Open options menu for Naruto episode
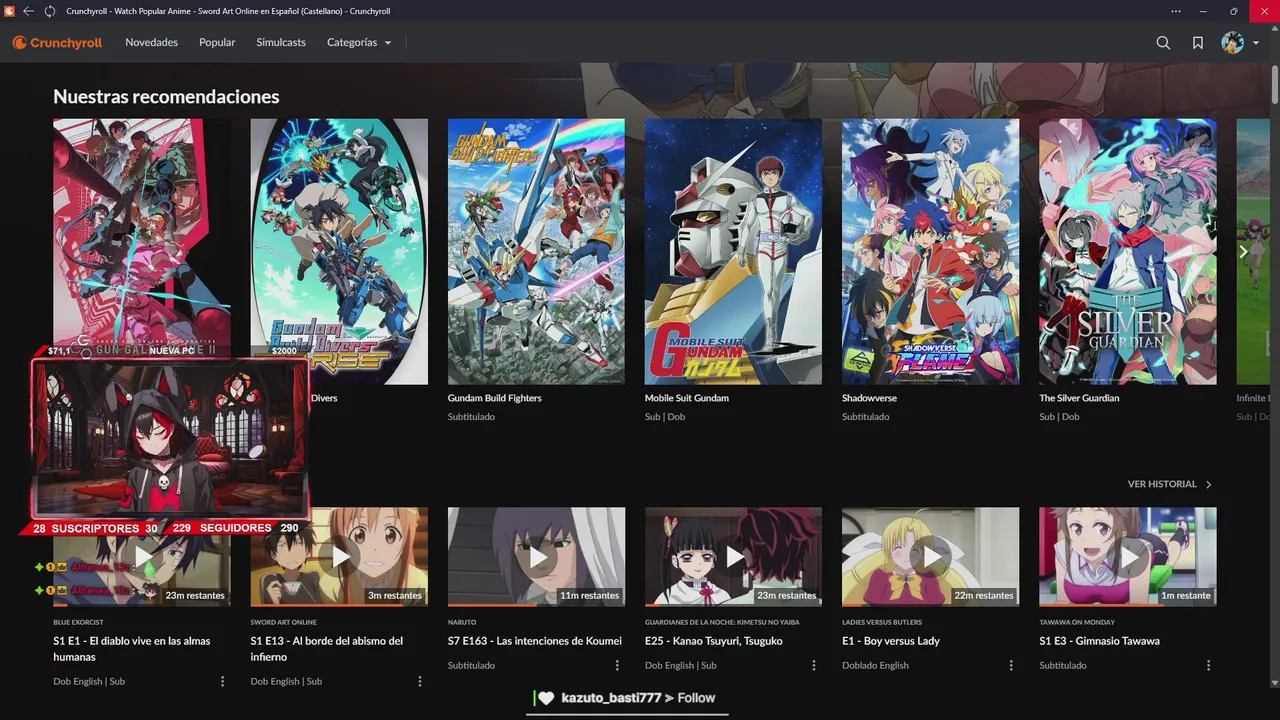The width and height of the screenshot is (1280, 720). click(x=616, y=665)
